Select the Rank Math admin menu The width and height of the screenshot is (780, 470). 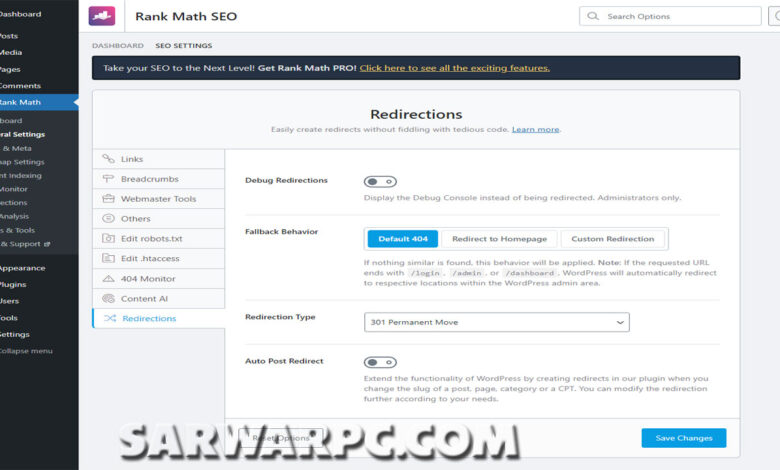pos(39,102)
